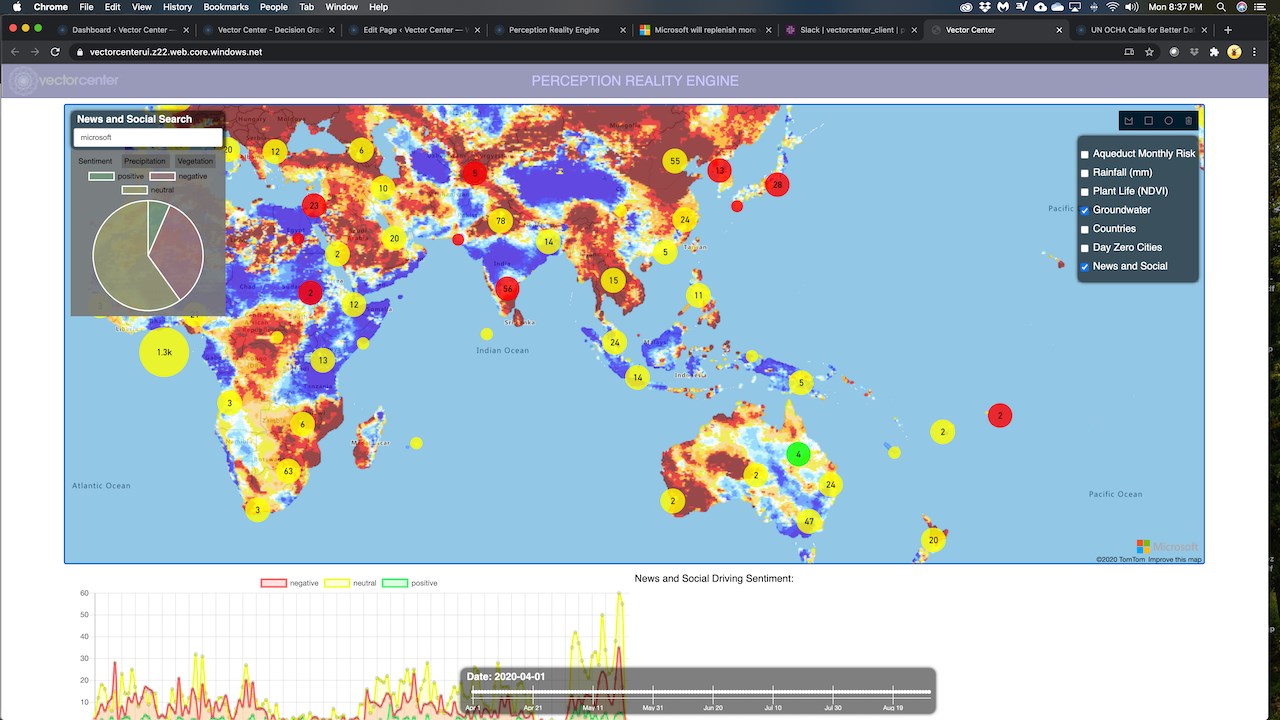Viewport: 1280px width, 720px height.
Task: Select the rectangle draw tool
Action: click(x=1149, y=121)
